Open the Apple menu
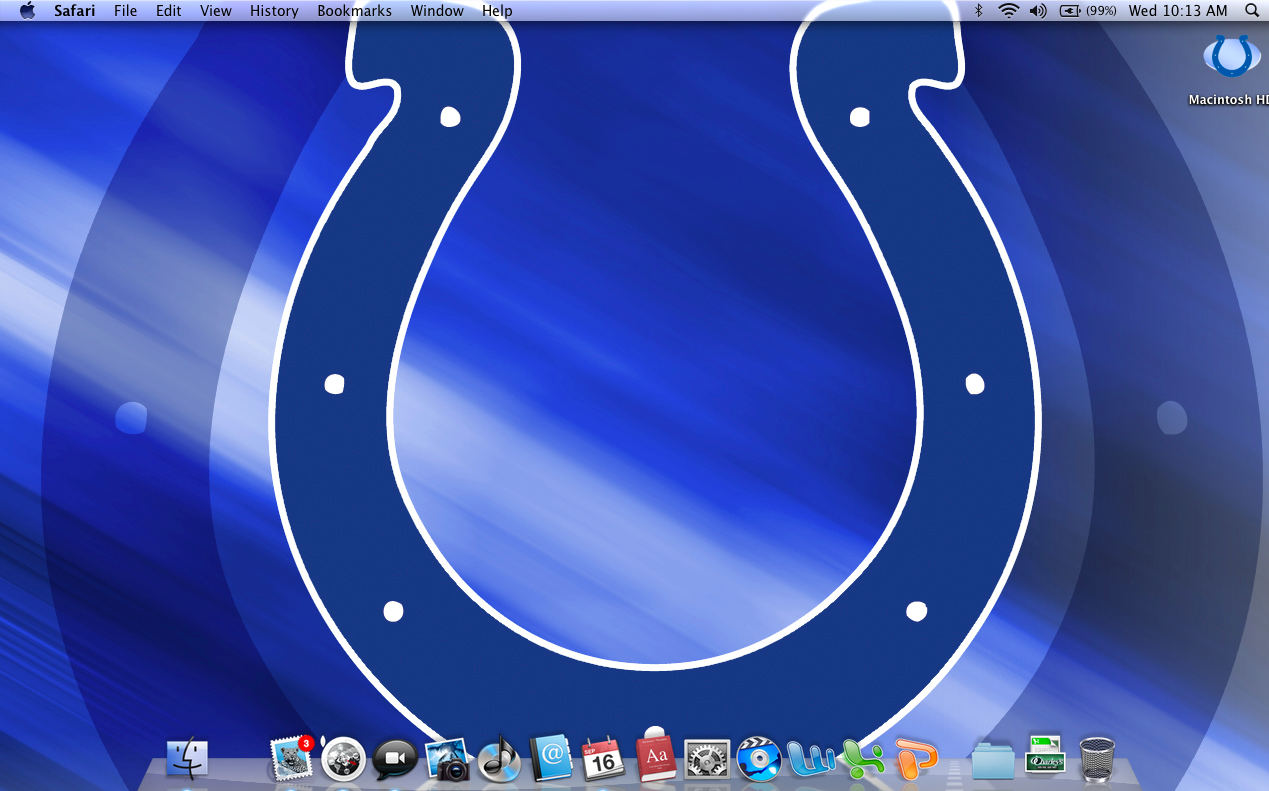 tap(27, 11)
